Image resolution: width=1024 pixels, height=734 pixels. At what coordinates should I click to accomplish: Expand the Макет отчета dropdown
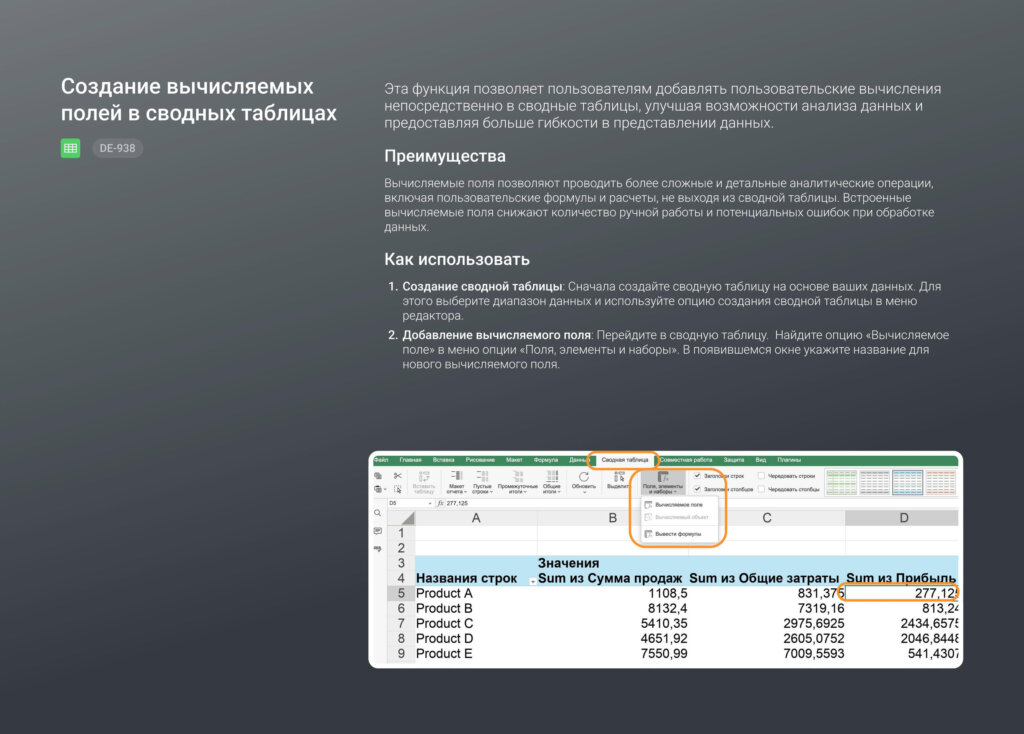click(x=456, y=482)
